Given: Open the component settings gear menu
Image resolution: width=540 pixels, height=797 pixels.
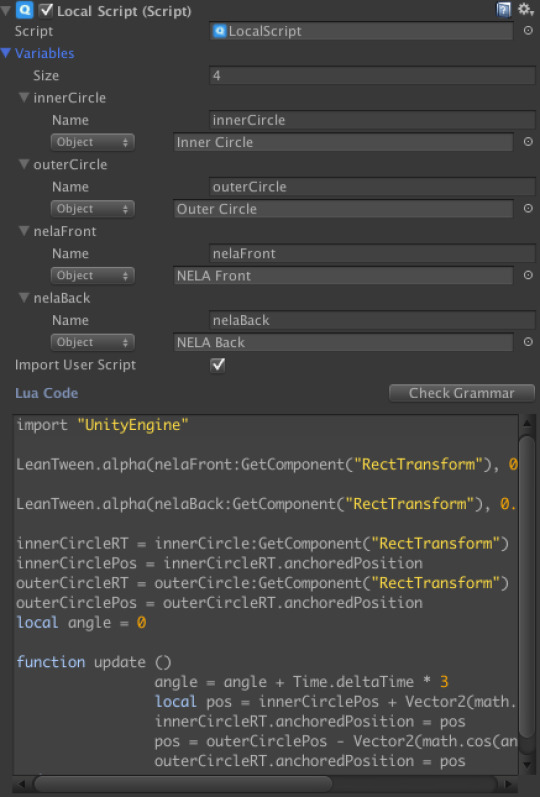Looking at the screenshot, I should point(525,10).
